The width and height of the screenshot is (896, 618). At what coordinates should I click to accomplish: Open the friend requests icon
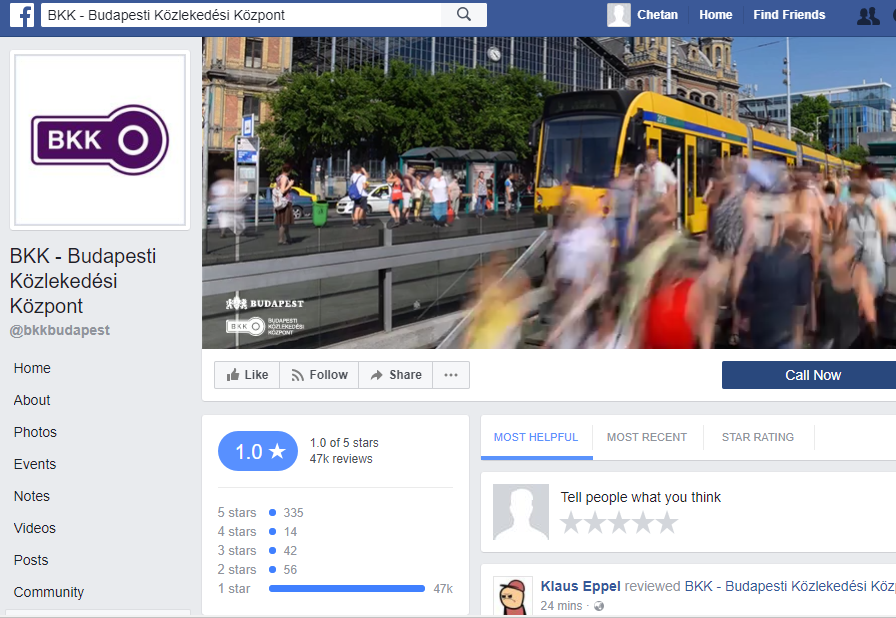click(x=868, y=15)
